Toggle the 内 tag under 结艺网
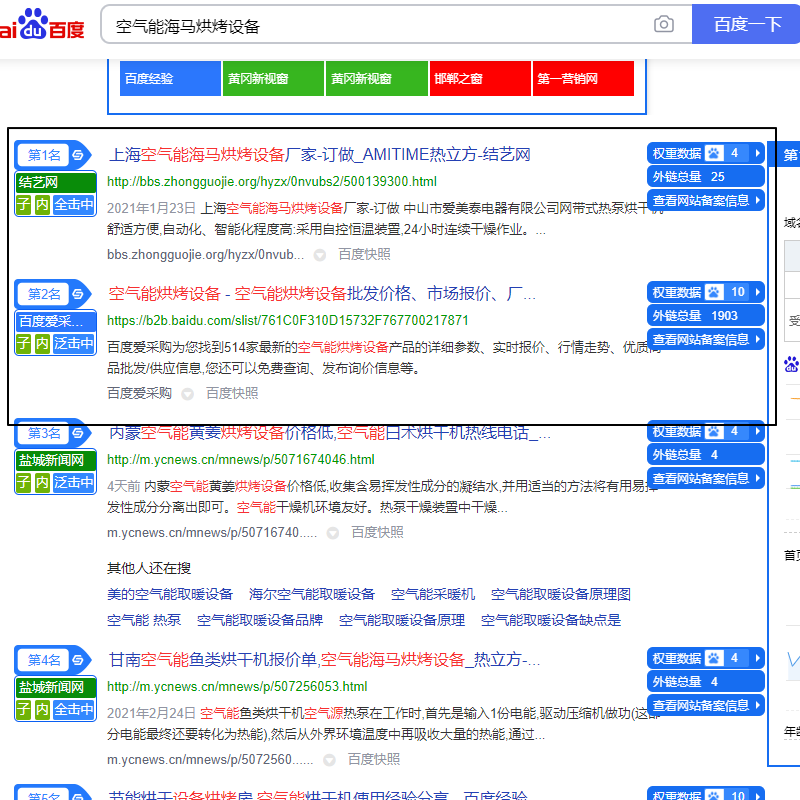The height and width of the screenshot is (800, 800). tap(42, 205)
